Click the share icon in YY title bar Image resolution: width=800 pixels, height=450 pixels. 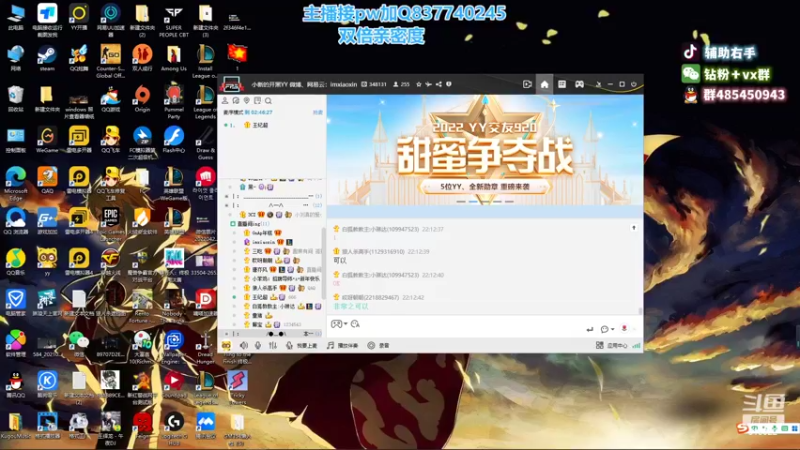coord(439,84)
